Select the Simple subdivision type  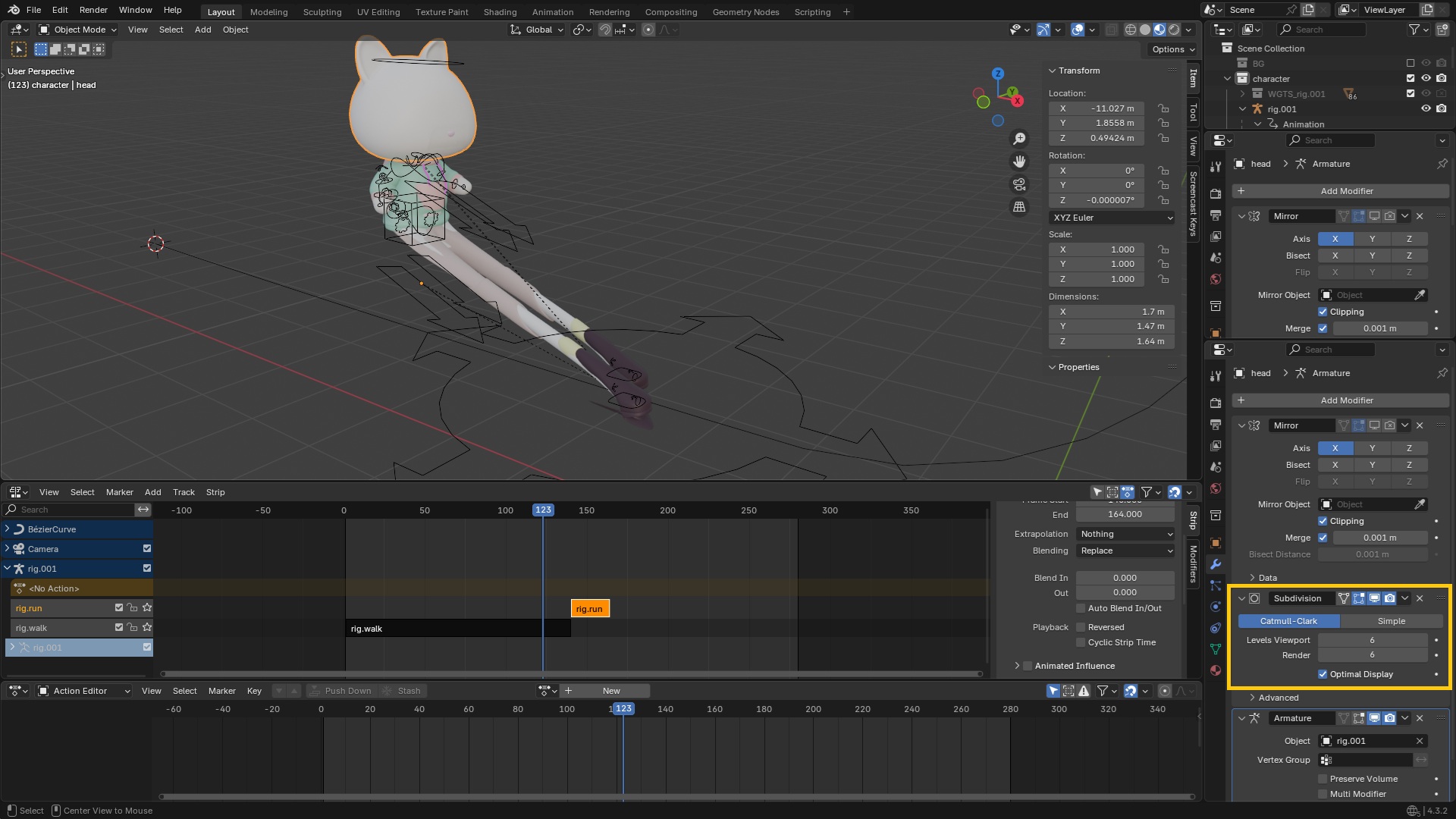coord(1391,621)
